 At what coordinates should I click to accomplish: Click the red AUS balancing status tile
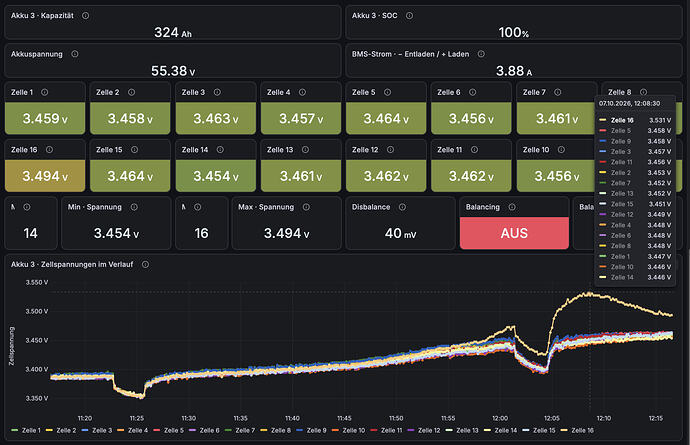(514, 233)
